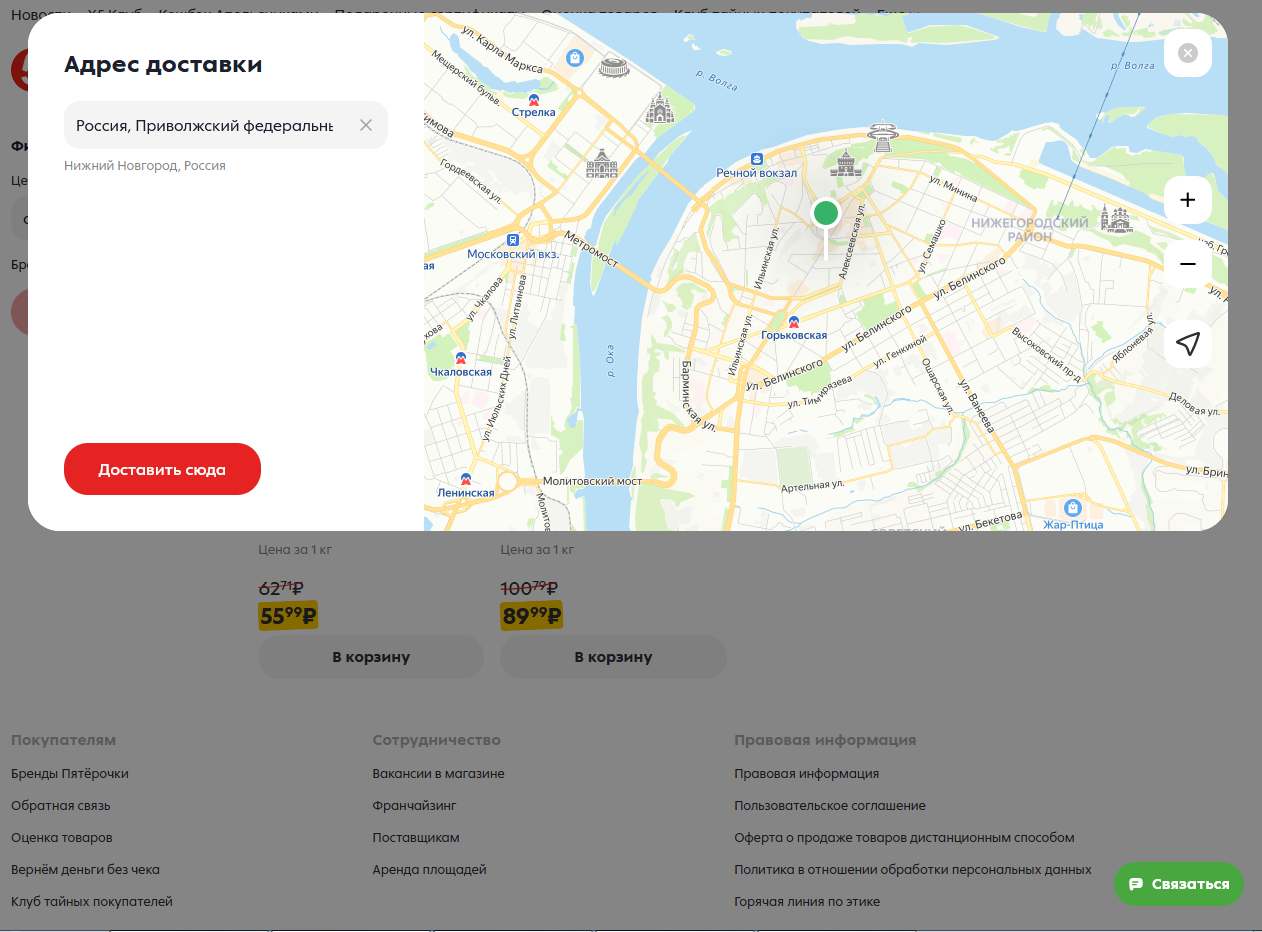Viewport: 1262px width, 932px height.
Task: Click the ул. Бекетова street label
Action: coord(990,520)
